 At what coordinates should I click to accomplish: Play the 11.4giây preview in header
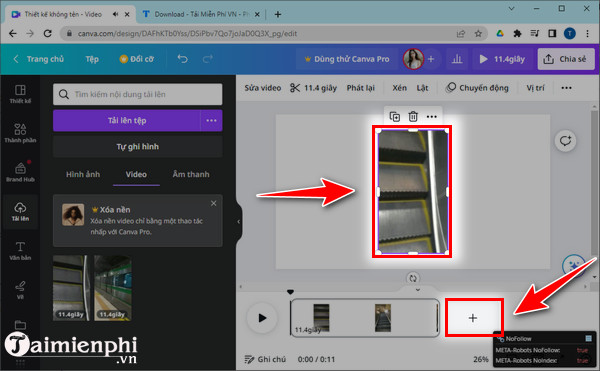click(x=502, y=59)
